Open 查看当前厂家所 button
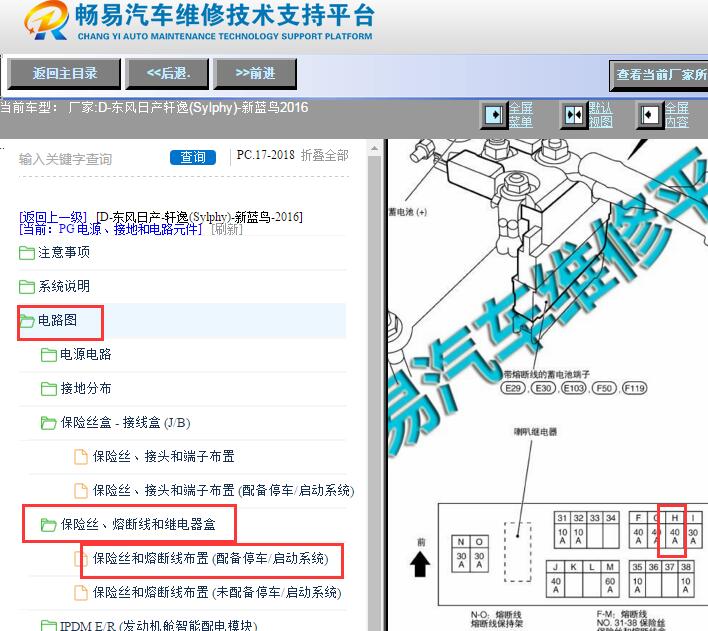 coord(659,75)
